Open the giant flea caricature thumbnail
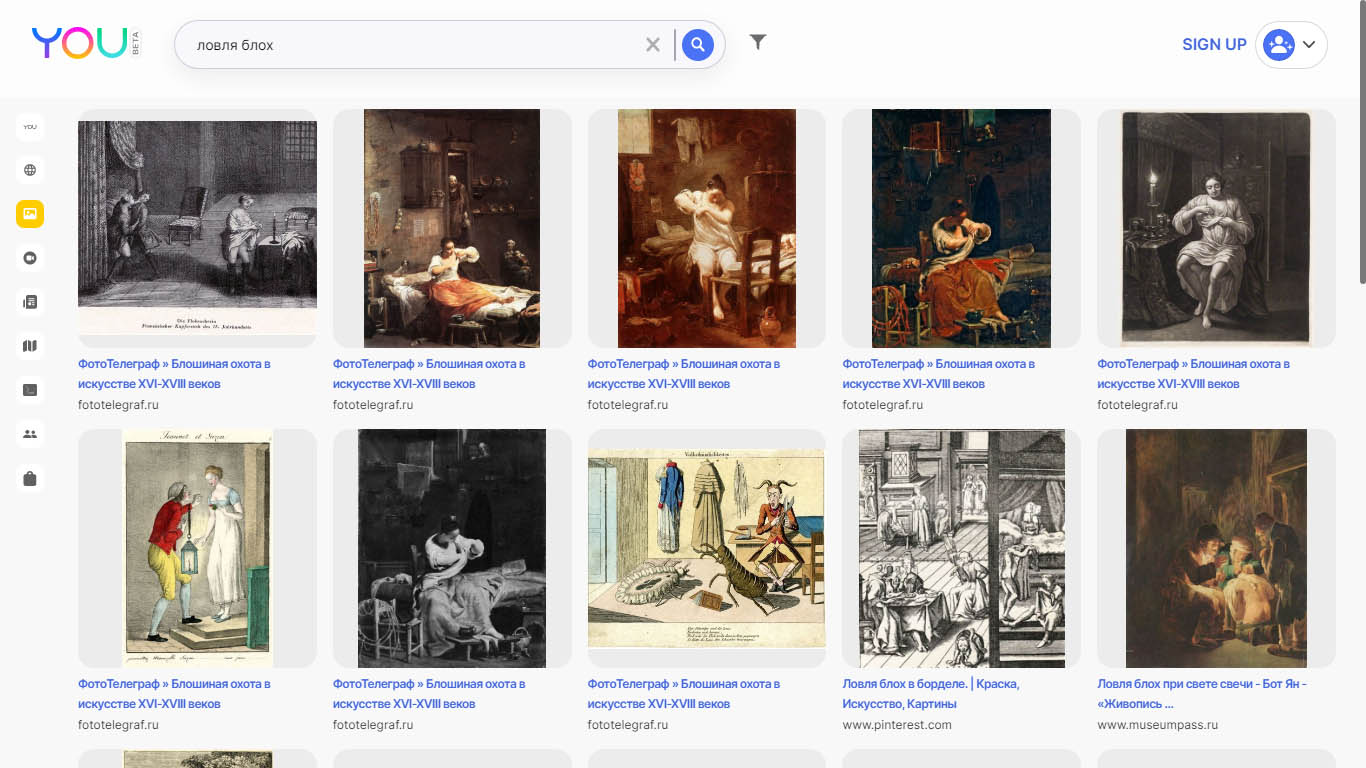1366x768 pixels. point(706,548)
